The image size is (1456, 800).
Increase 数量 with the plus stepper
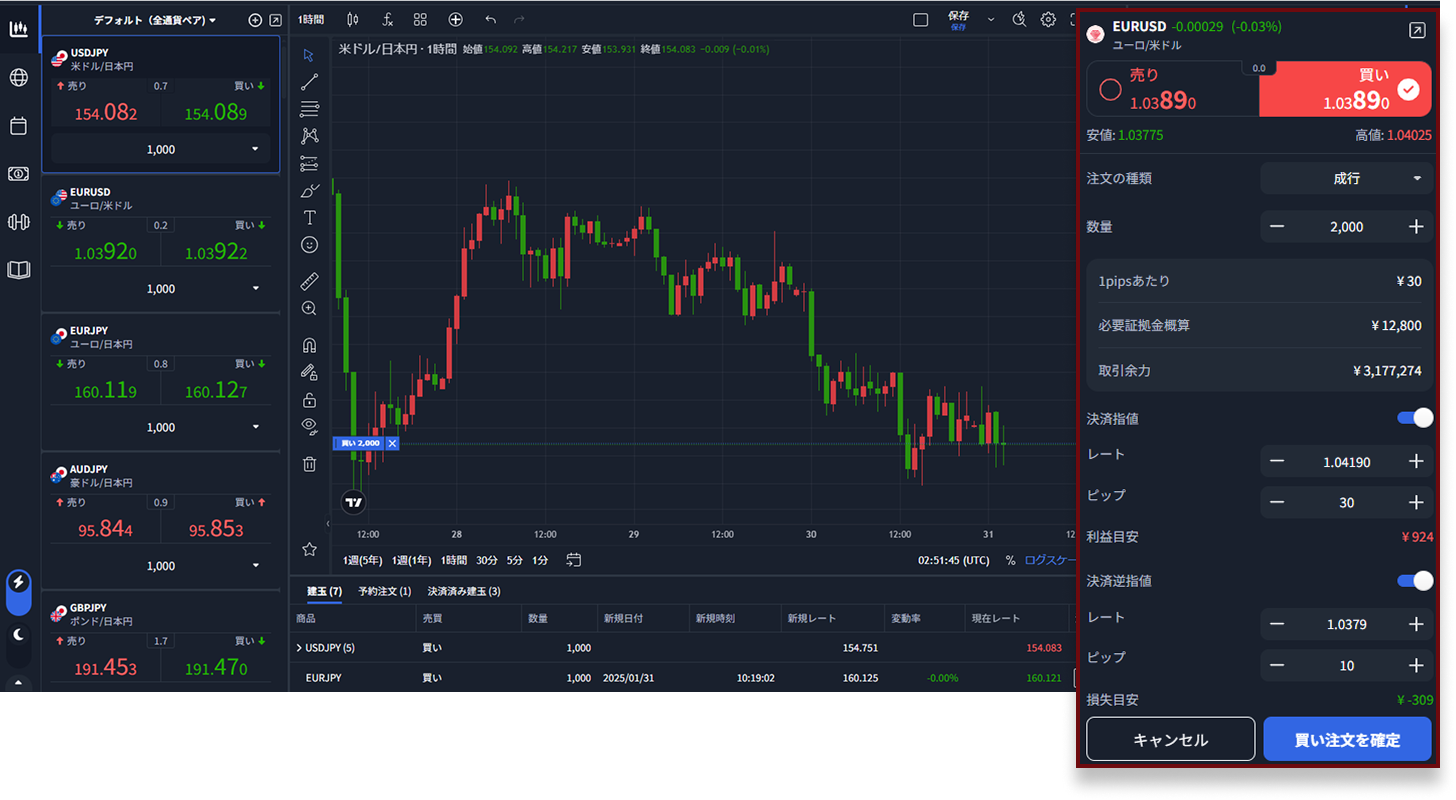(x=1416, y=227)
